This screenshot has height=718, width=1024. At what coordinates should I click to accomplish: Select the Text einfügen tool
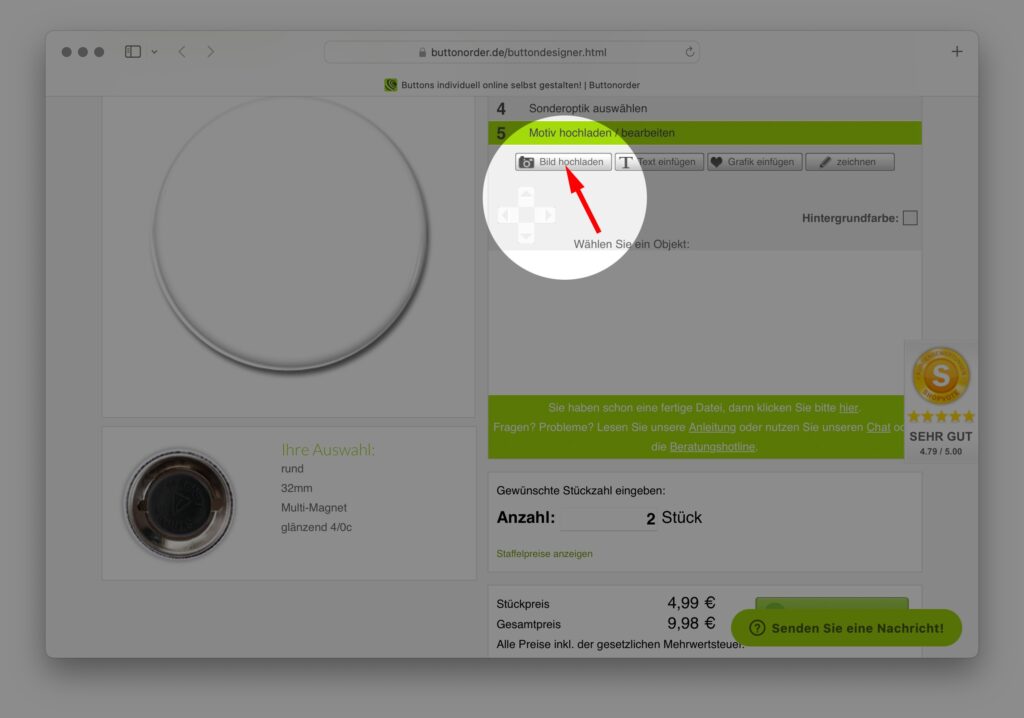click(x=659, y=162)
